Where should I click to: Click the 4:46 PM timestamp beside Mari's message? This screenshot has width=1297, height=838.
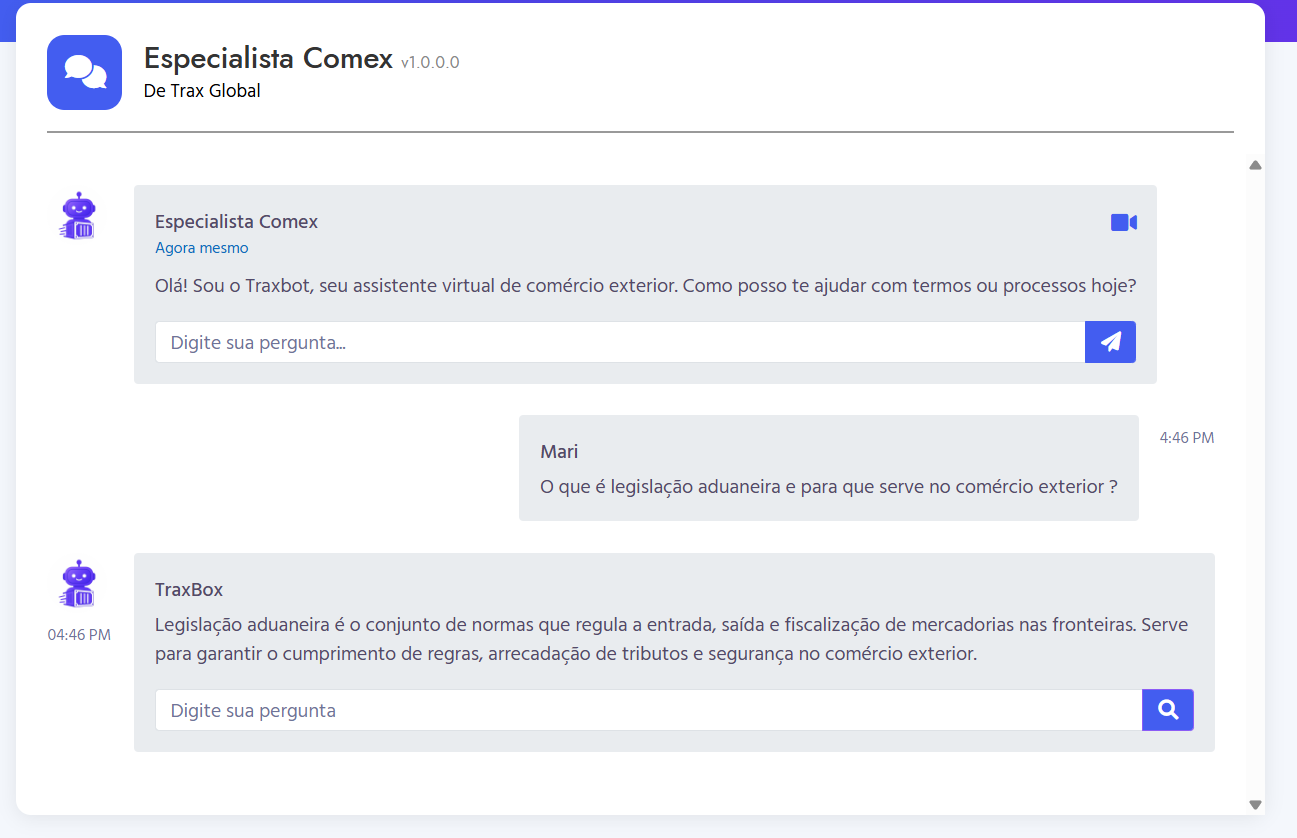(x=1186, y=438)
